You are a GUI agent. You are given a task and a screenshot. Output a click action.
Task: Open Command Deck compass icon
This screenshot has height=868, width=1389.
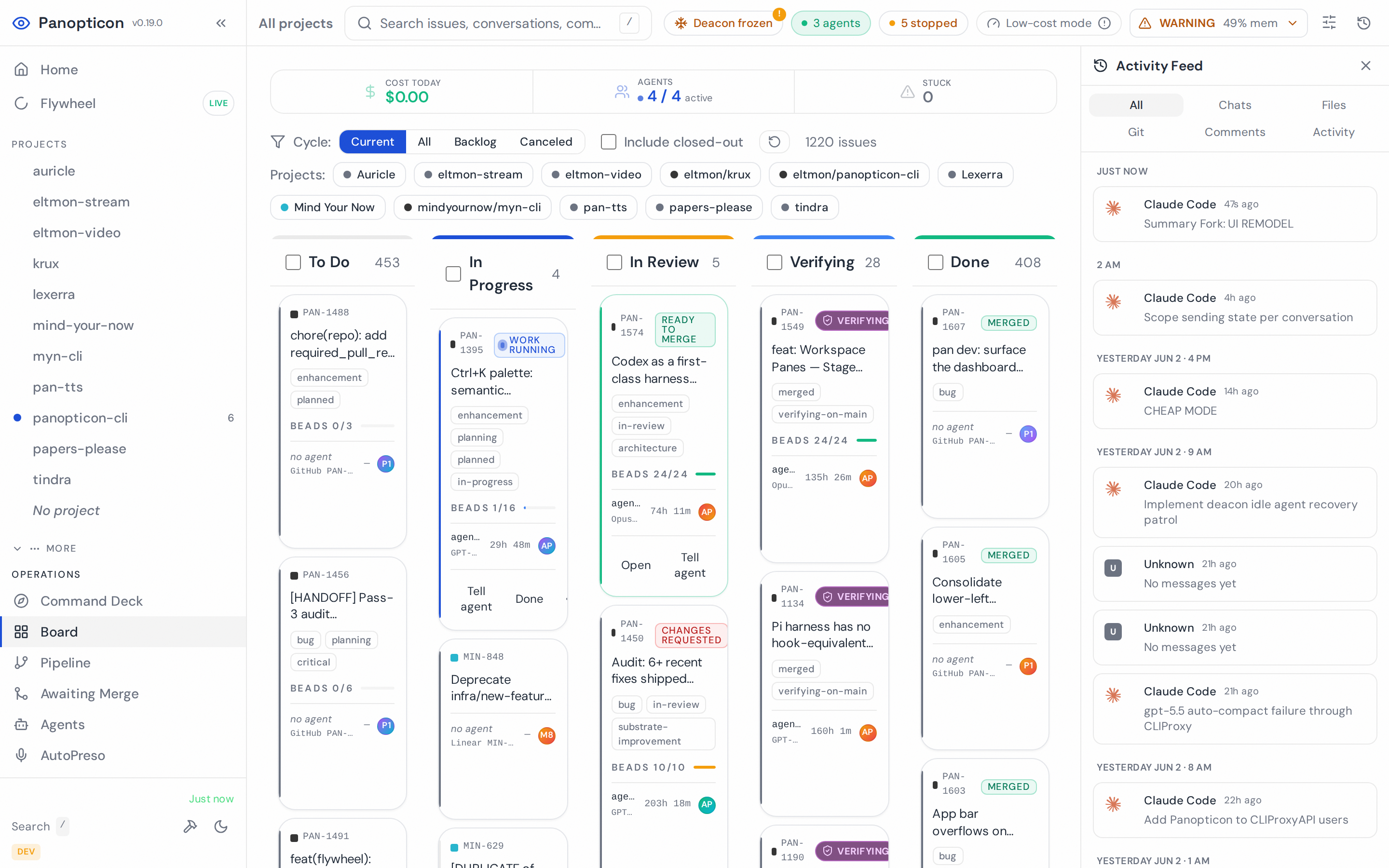[x=21, y=601]
